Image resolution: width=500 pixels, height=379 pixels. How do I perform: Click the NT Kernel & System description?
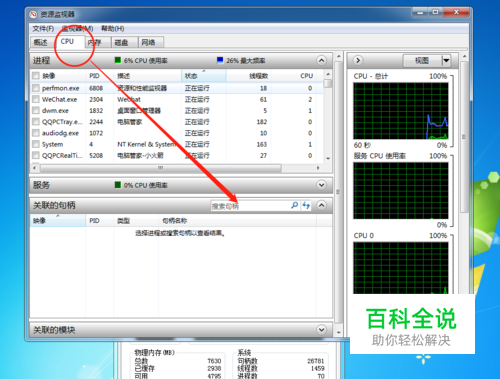(146, 144)
